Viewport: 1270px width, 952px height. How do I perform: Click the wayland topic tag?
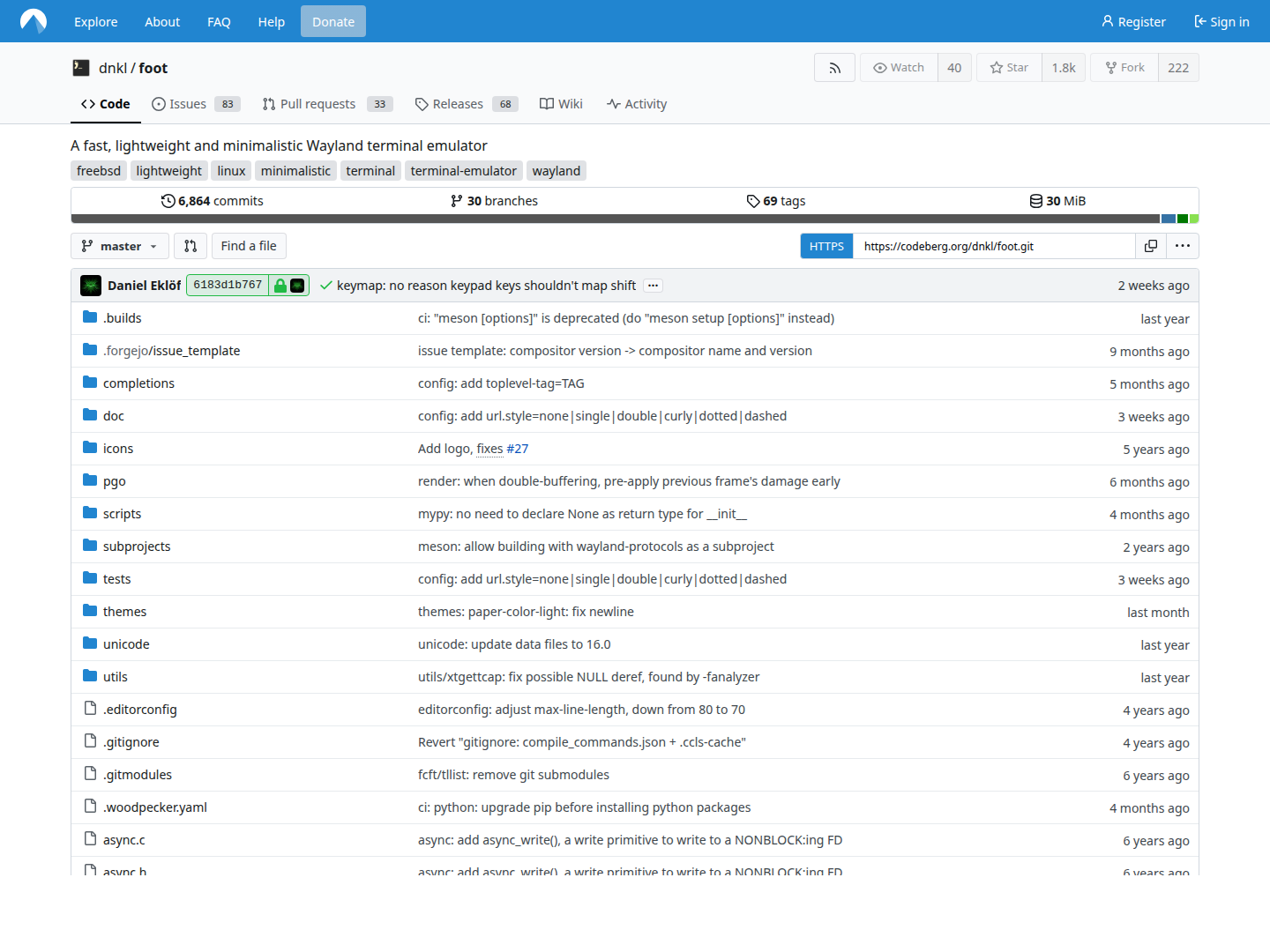click(557, 171)
